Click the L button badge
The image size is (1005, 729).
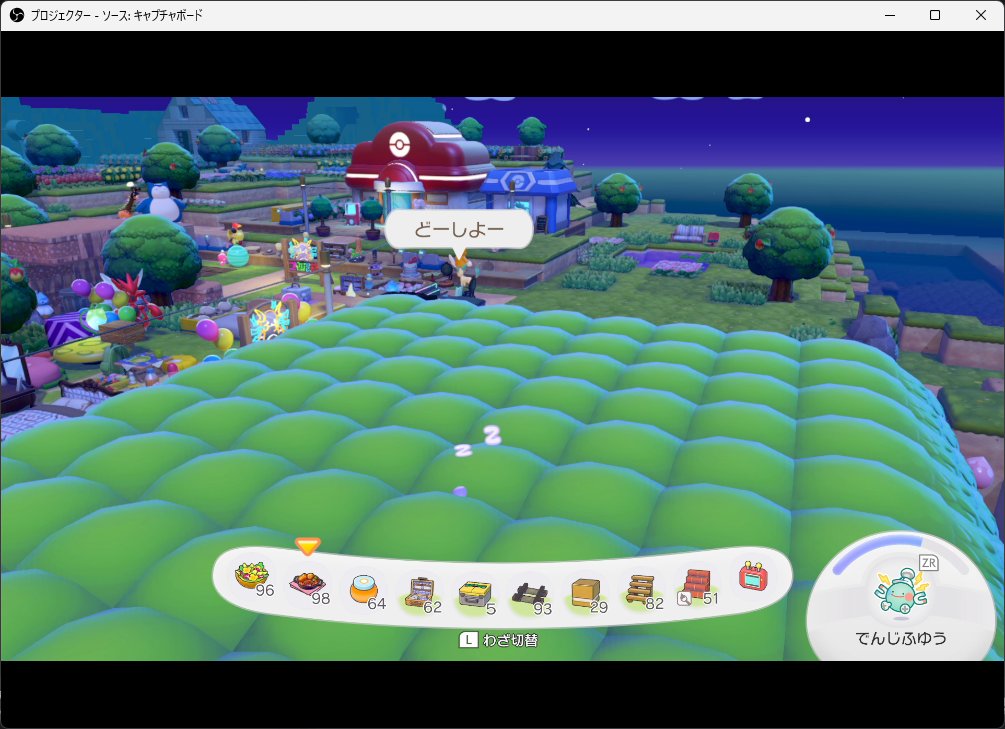(469, 640)
